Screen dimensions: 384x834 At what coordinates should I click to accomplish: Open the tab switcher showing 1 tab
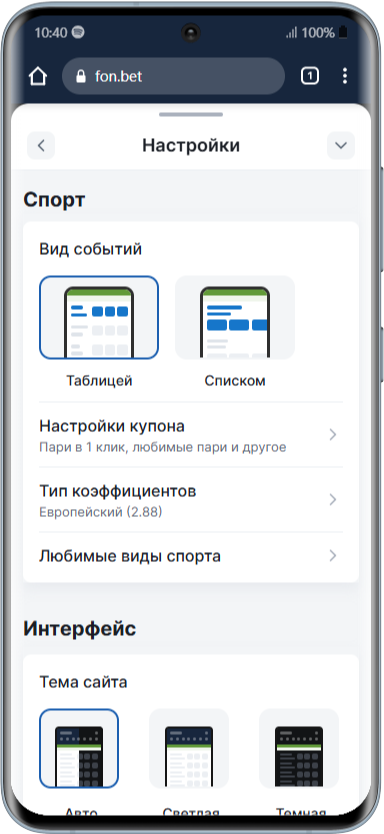310,77
